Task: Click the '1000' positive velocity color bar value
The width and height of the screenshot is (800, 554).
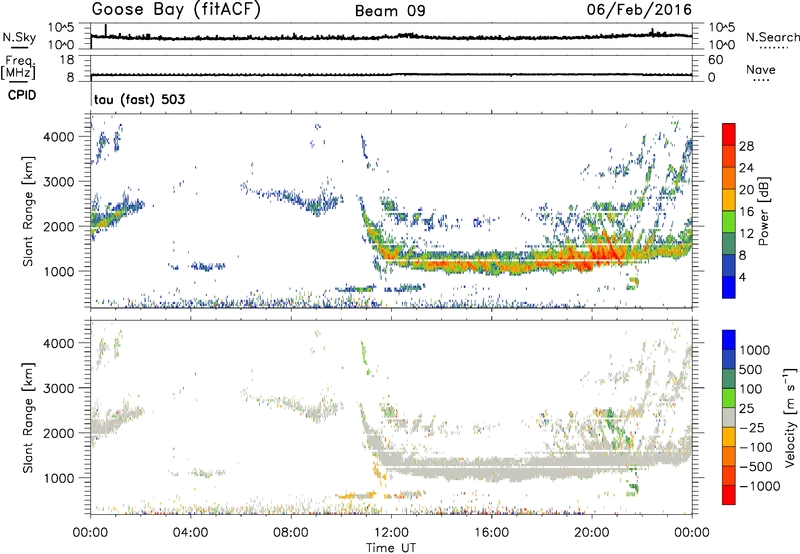Action: click(x=755, y=350)
